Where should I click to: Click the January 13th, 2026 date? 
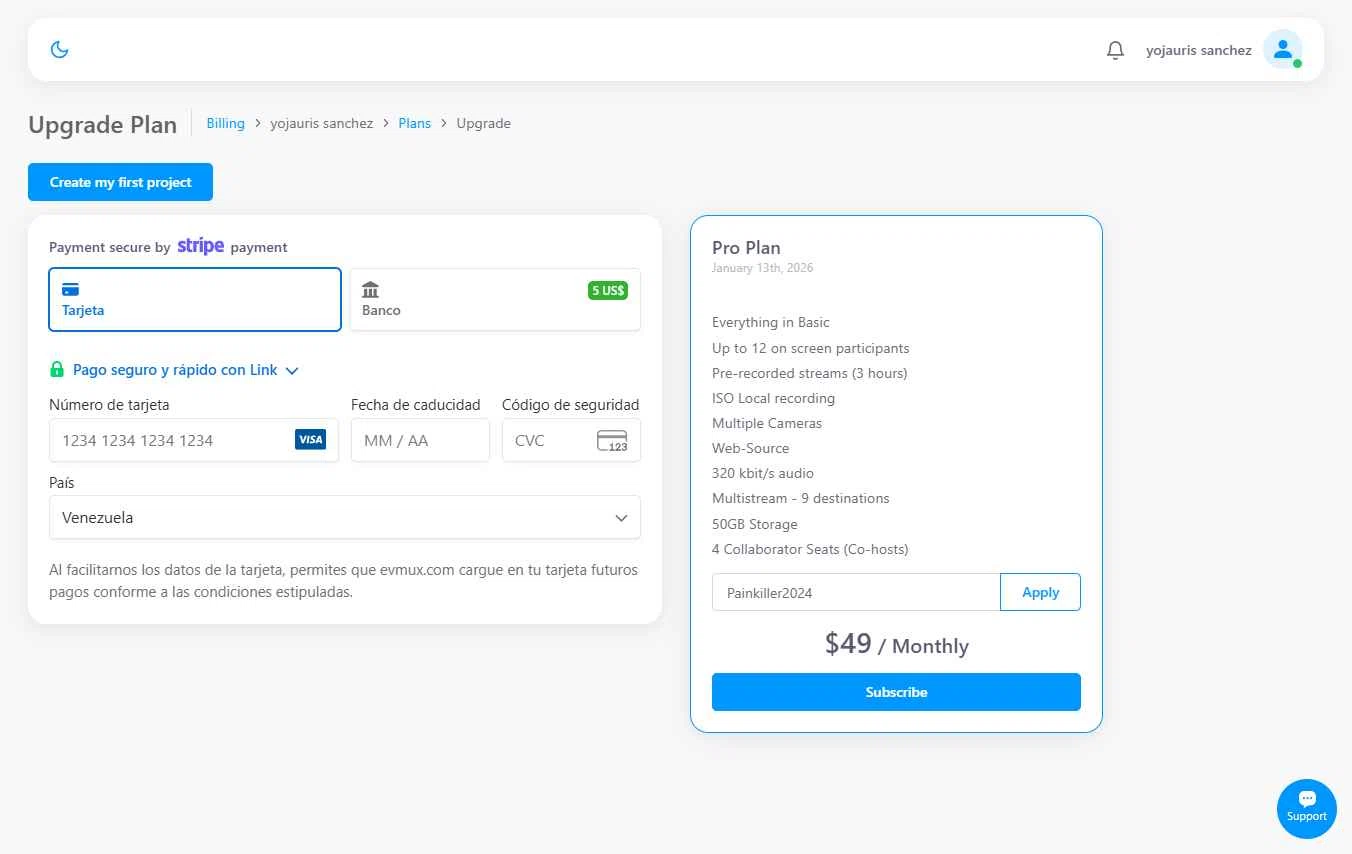(762, 268)
